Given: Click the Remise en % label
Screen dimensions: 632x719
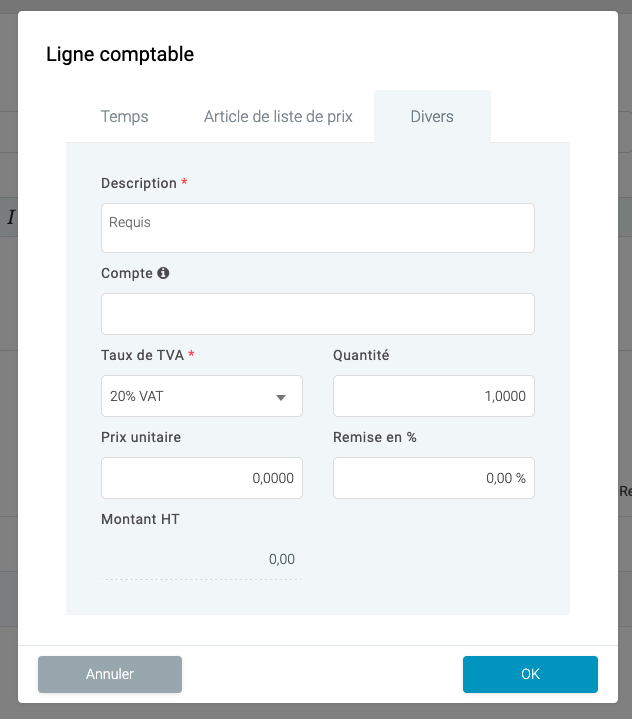Looking at the screenshot, I should (375, 437).
